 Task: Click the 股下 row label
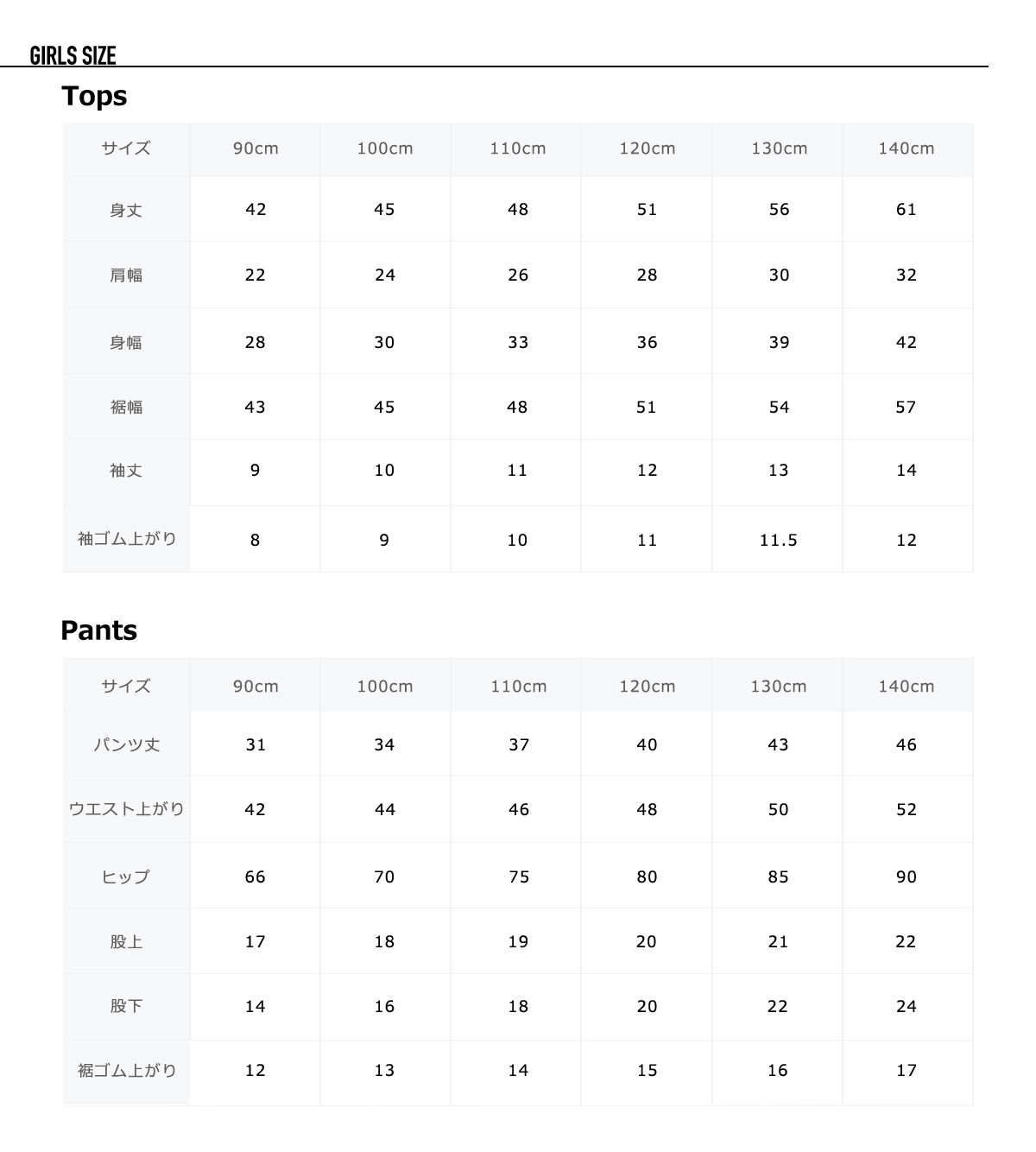coord(126,1006)
